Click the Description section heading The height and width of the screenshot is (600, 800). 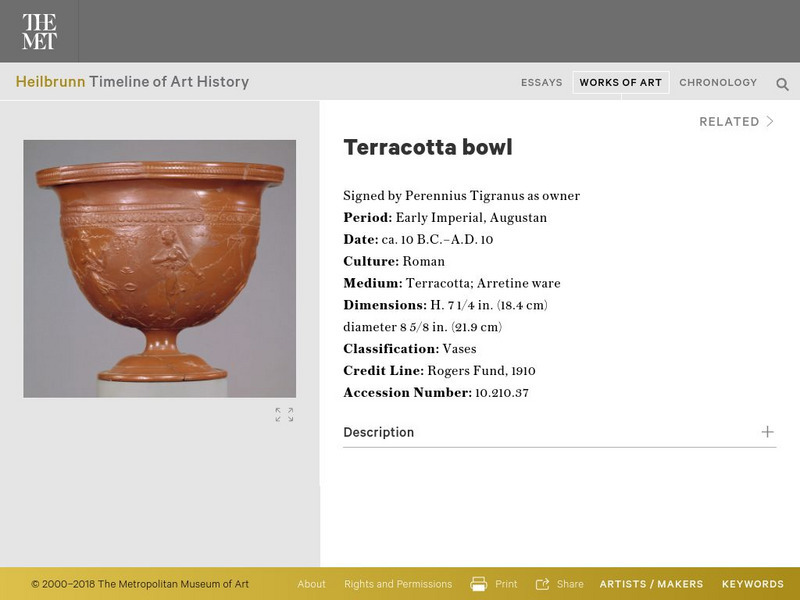[x=378, y=432]
